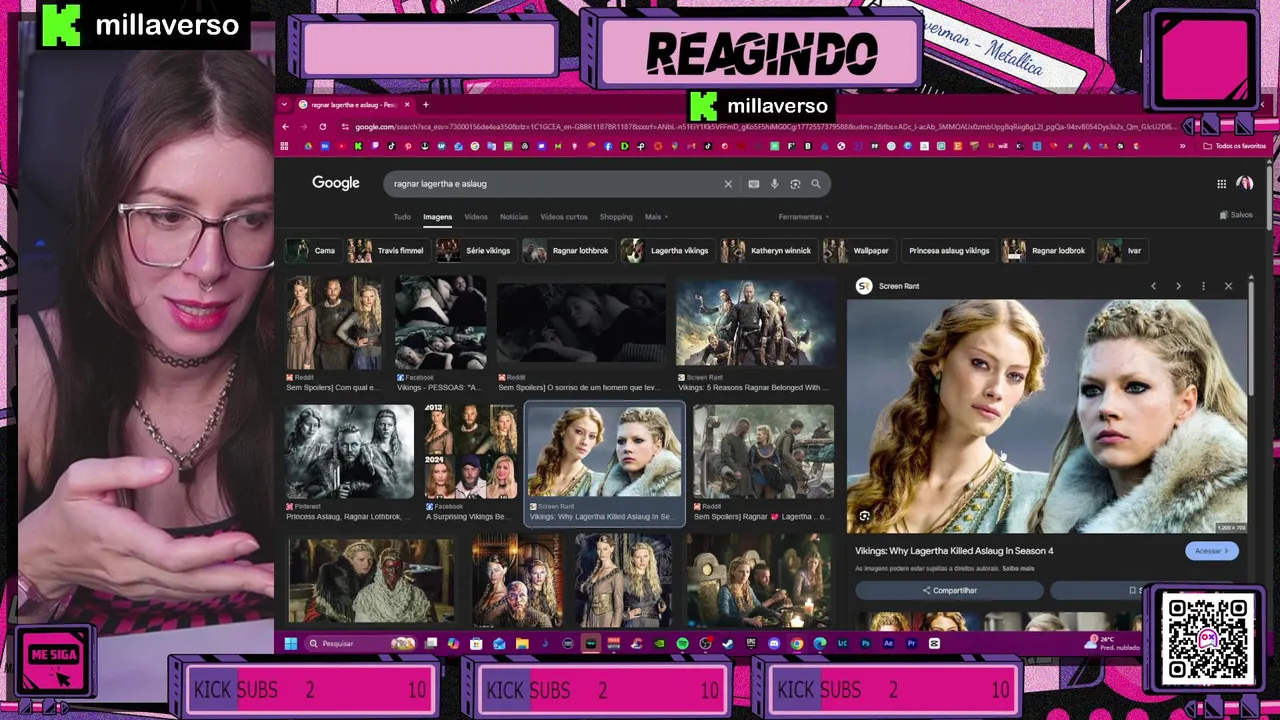Open Epic Games launcher from taskbar
The width and height of the screenshot is (1280, 720).
[x=751, y=643]
